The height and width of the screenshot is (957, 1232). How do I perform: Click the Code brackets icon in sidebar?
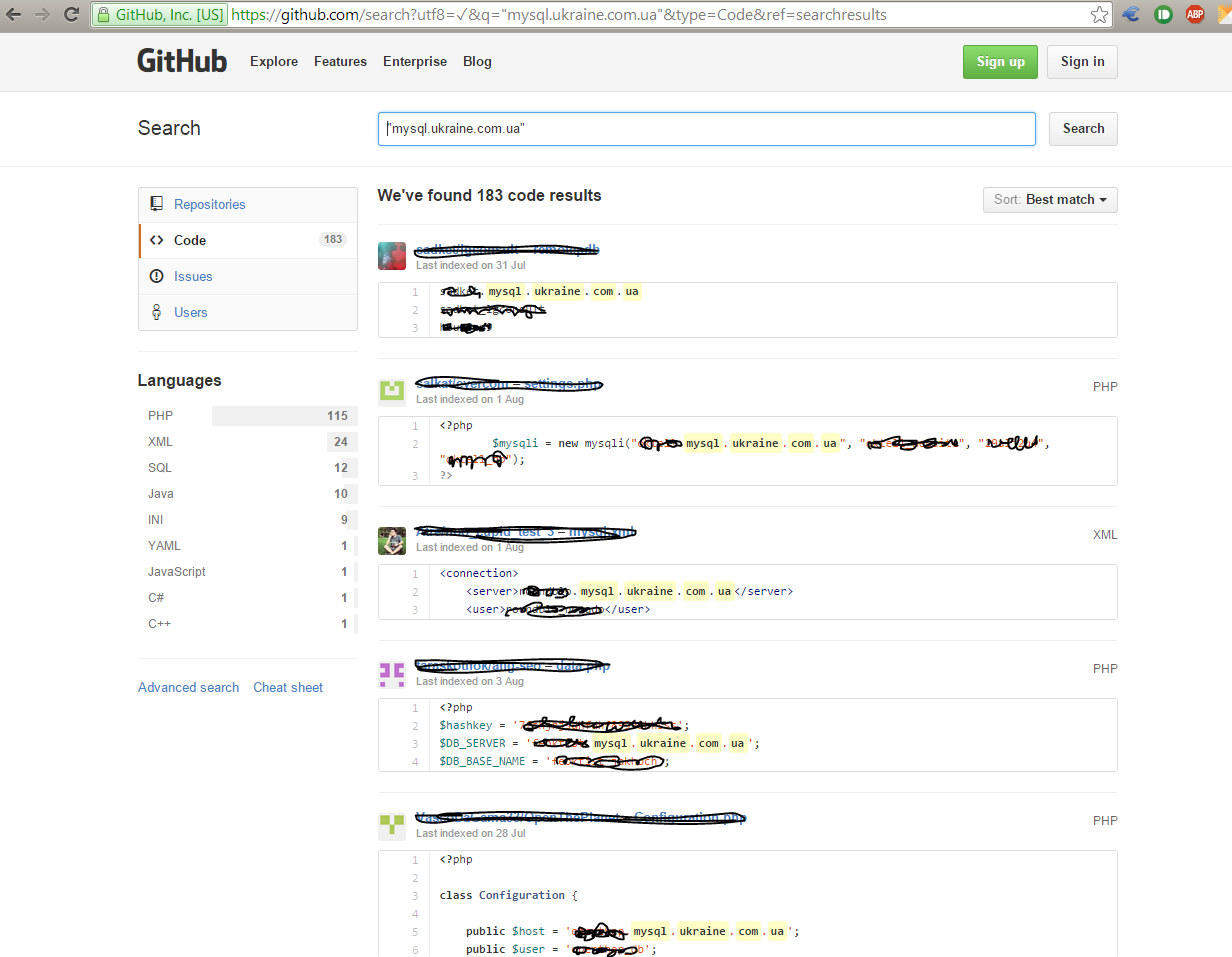[156, 240]
